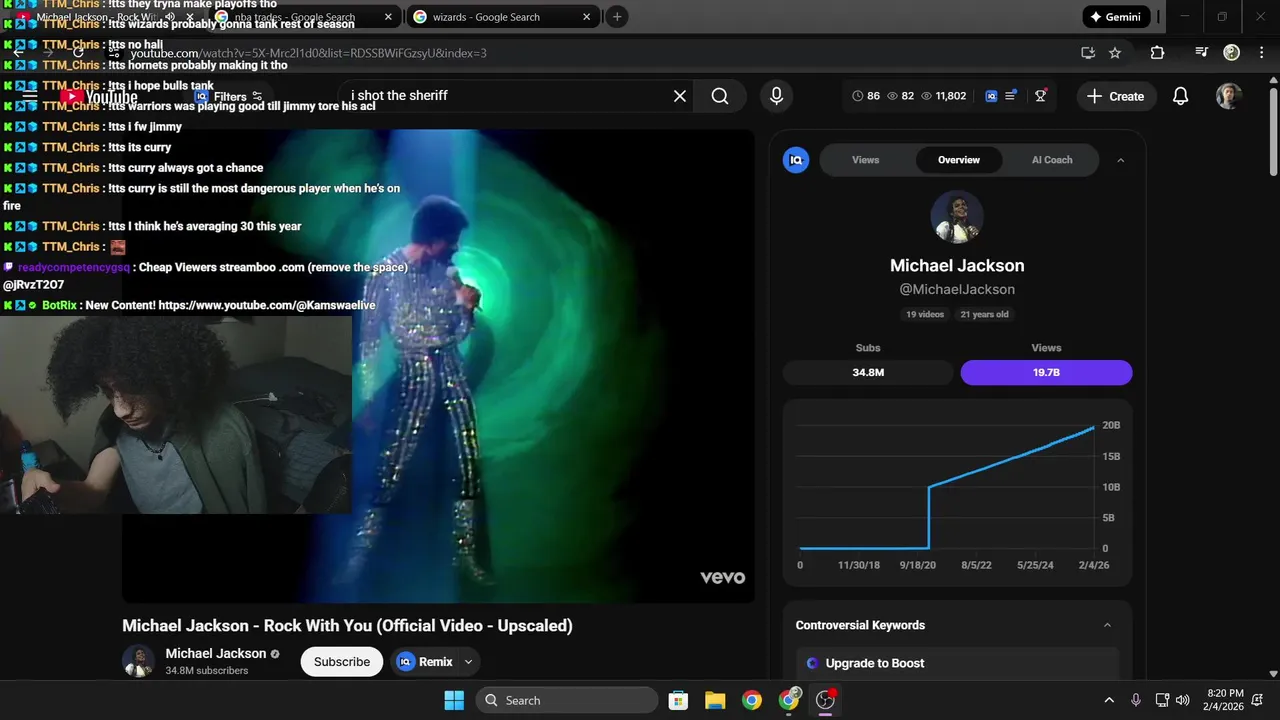The width and height of the screenshot is (1280, 720).
Task: Start voice search with the microphone
Action: coord(776,96)
